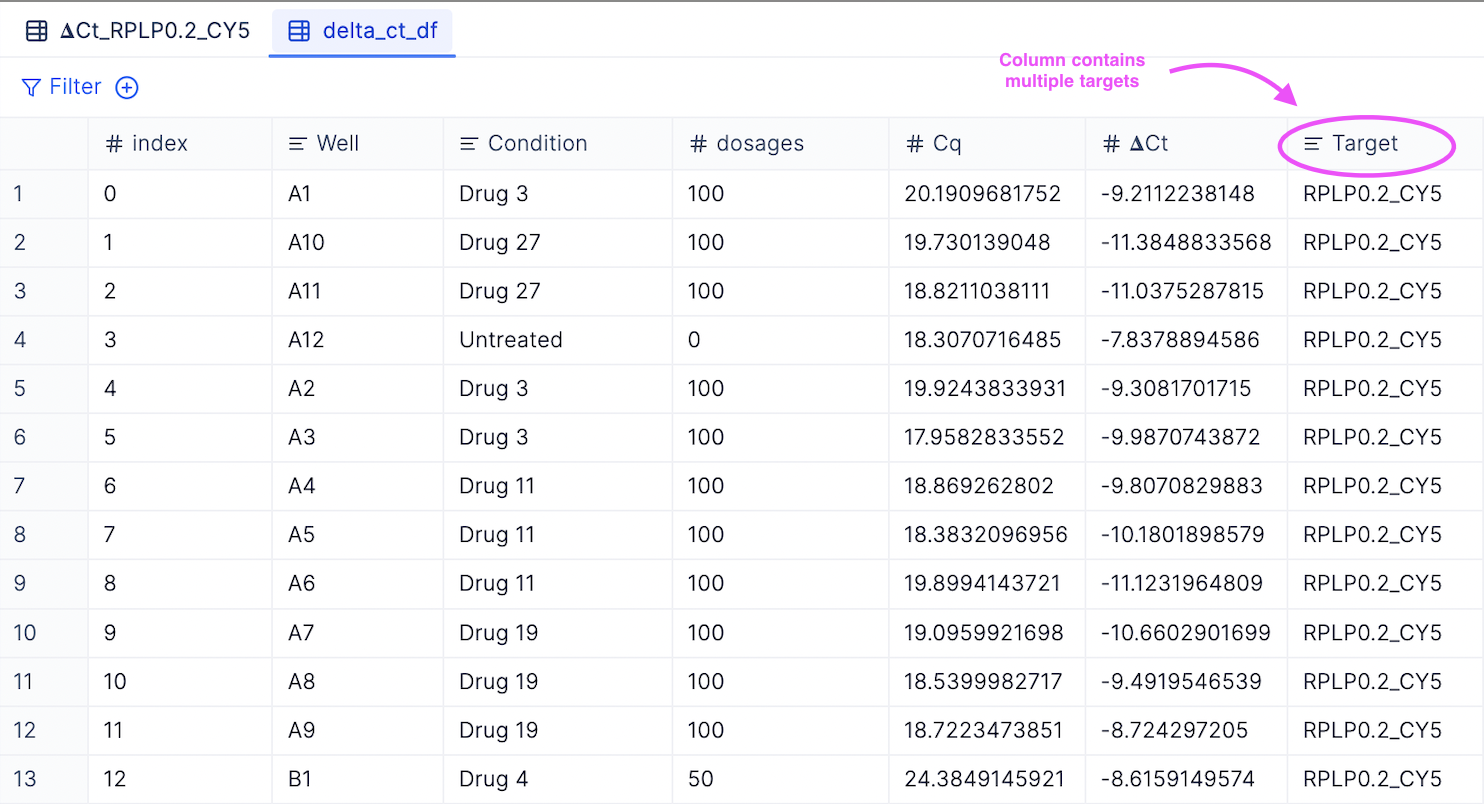Click number-type icon beside dosages header
This screenshot has width=1484, height=804.
[698, 144]
